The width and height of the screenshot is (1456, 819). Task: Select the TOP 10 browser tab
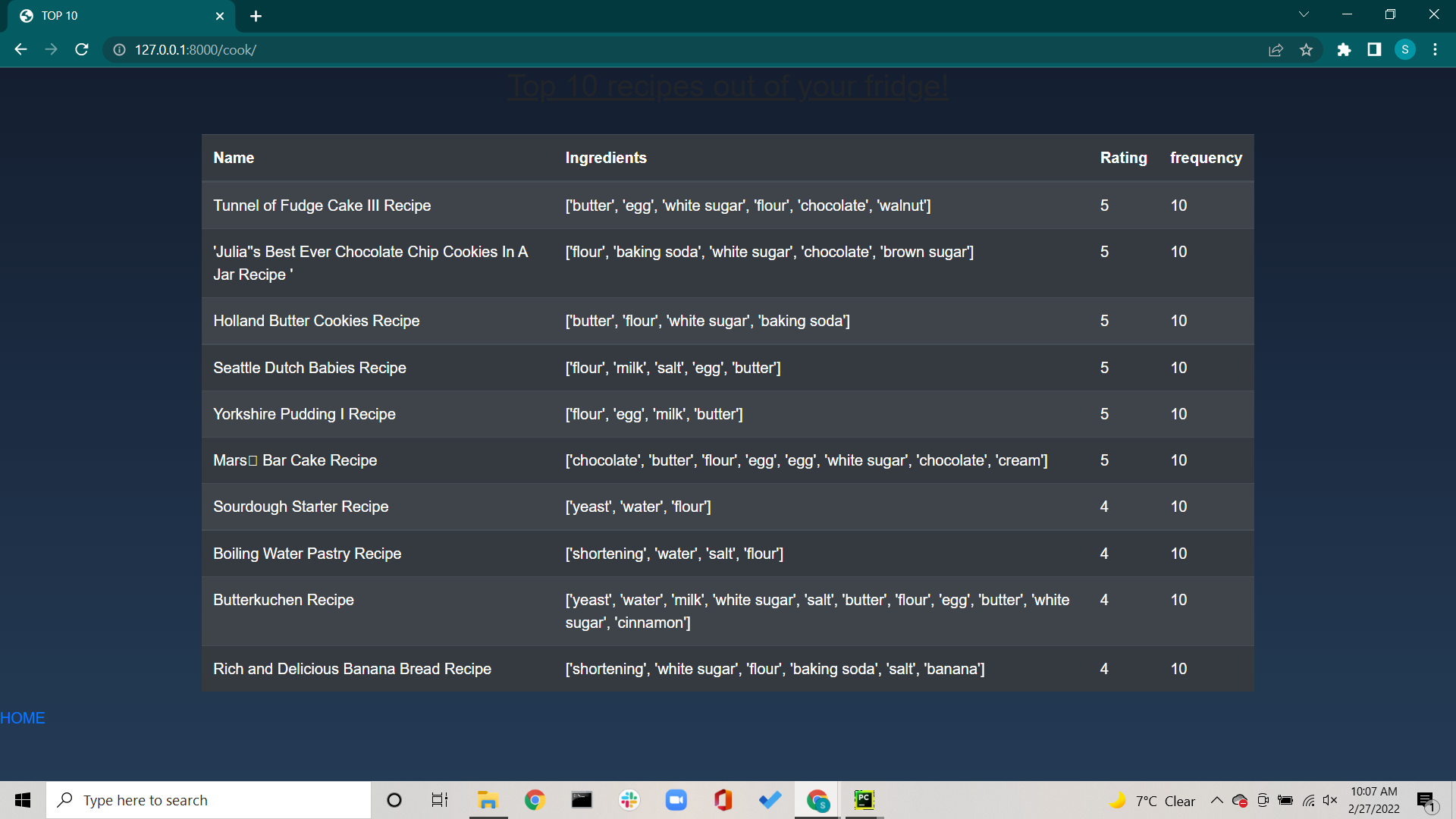coord(114,16)
